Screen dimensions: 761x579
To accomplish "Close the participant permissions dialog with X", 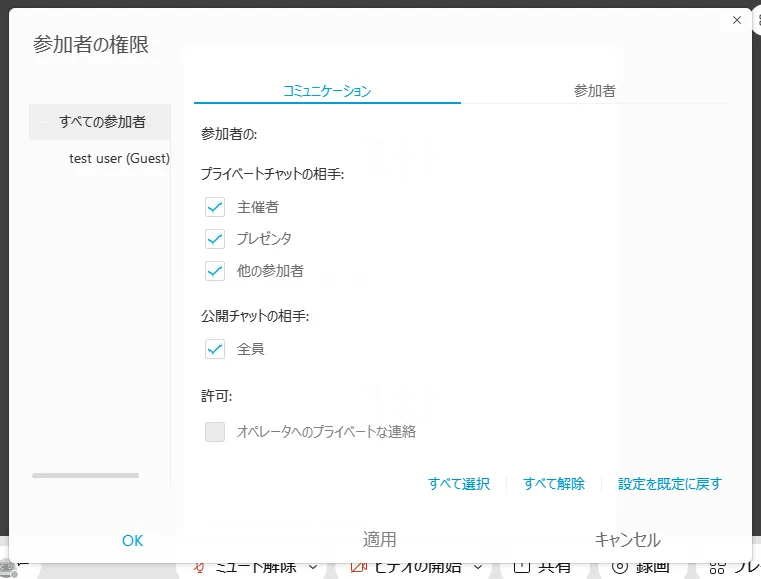I will tap(737, 20).
